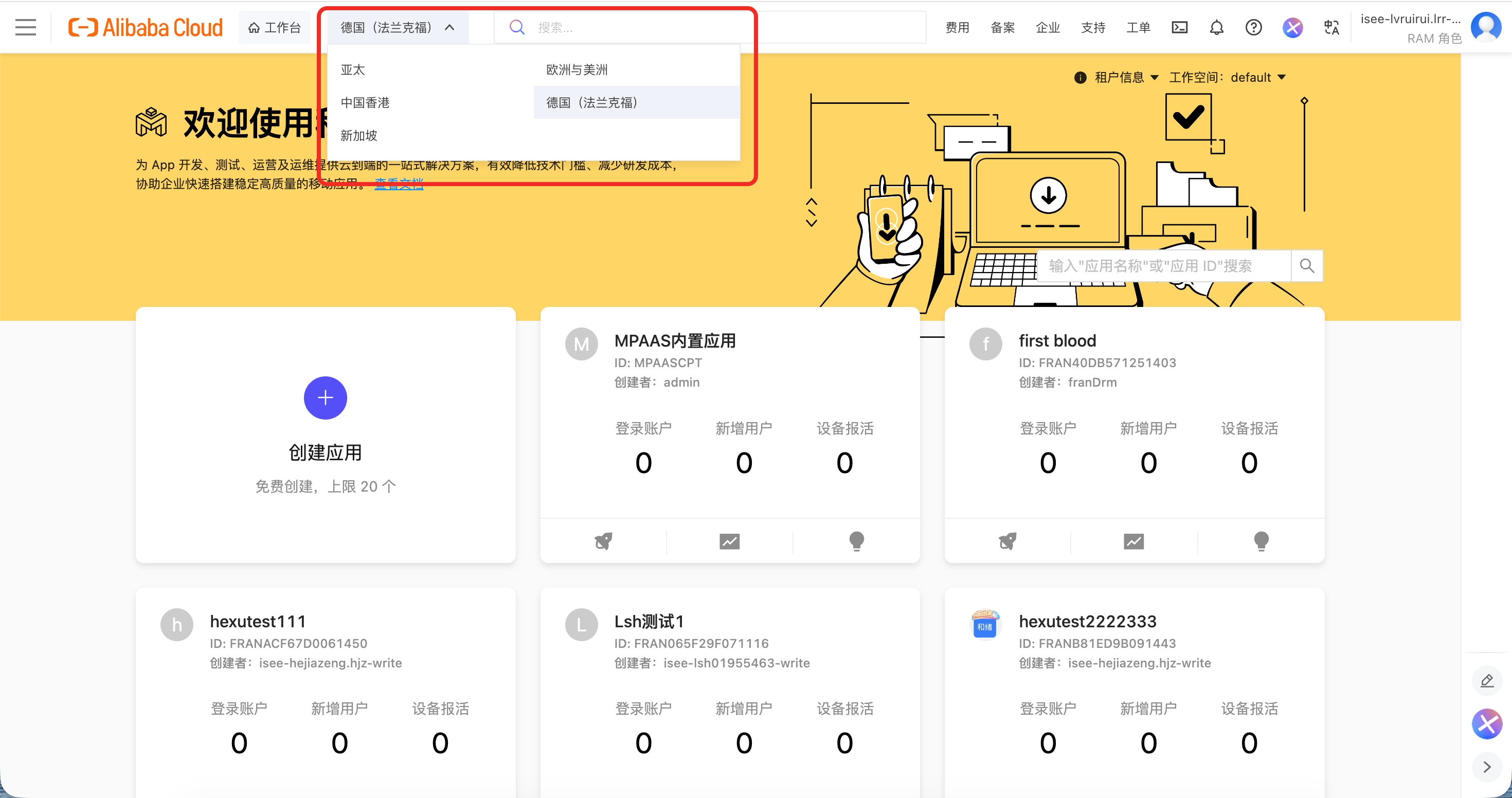Open the 查看文档 link
The height and width of the screenshot is (798, 1512).
coord(399,184)
